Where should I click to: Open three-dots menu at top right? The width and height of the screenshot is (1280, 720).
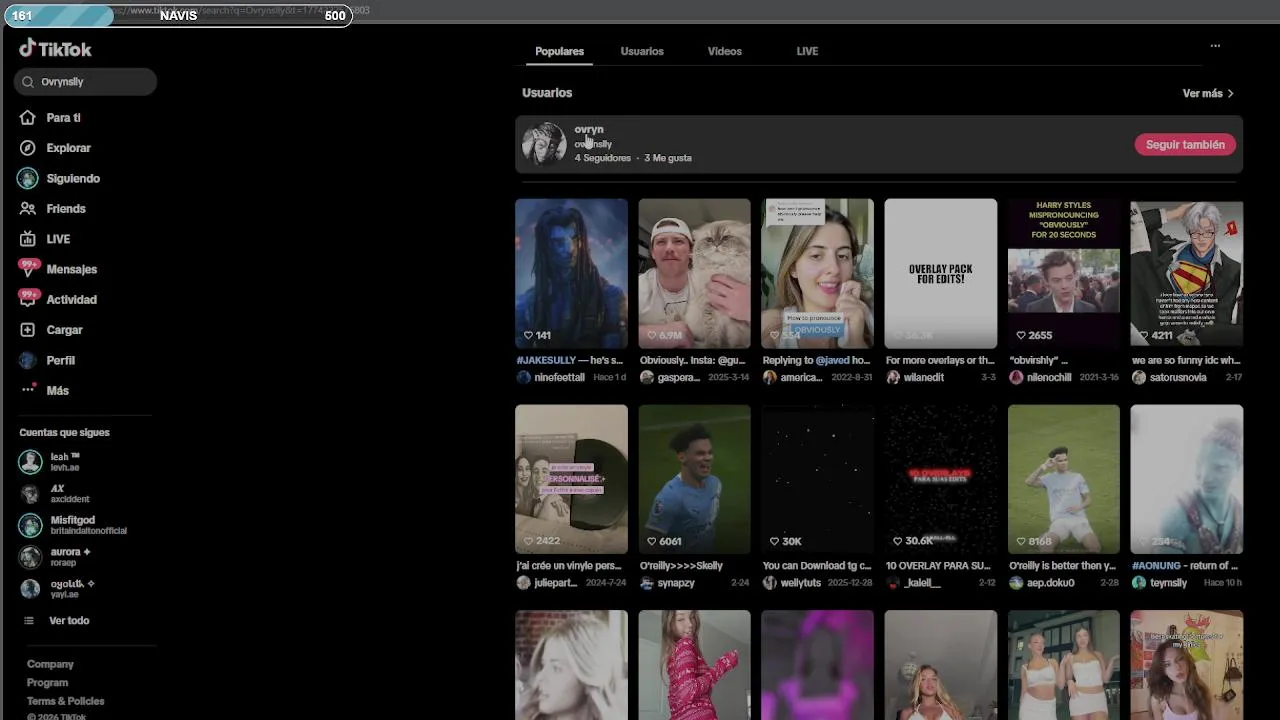[x=1215, y=46]
